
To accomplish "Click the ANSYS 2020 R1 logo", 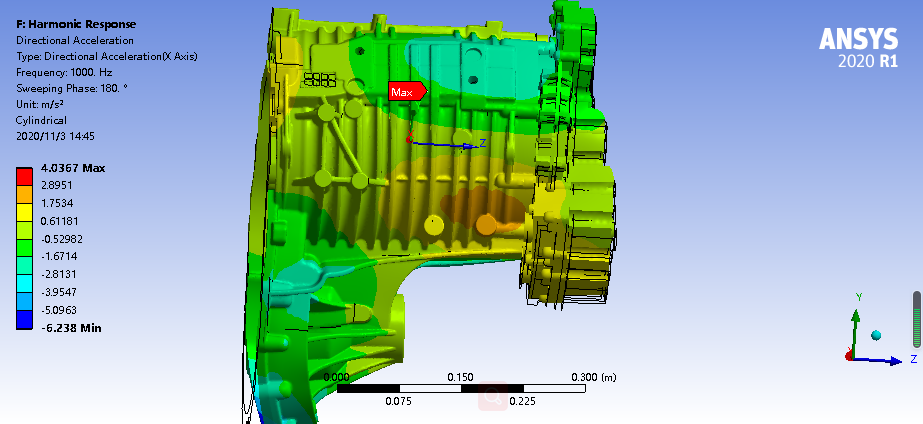I will click(858, 47).
